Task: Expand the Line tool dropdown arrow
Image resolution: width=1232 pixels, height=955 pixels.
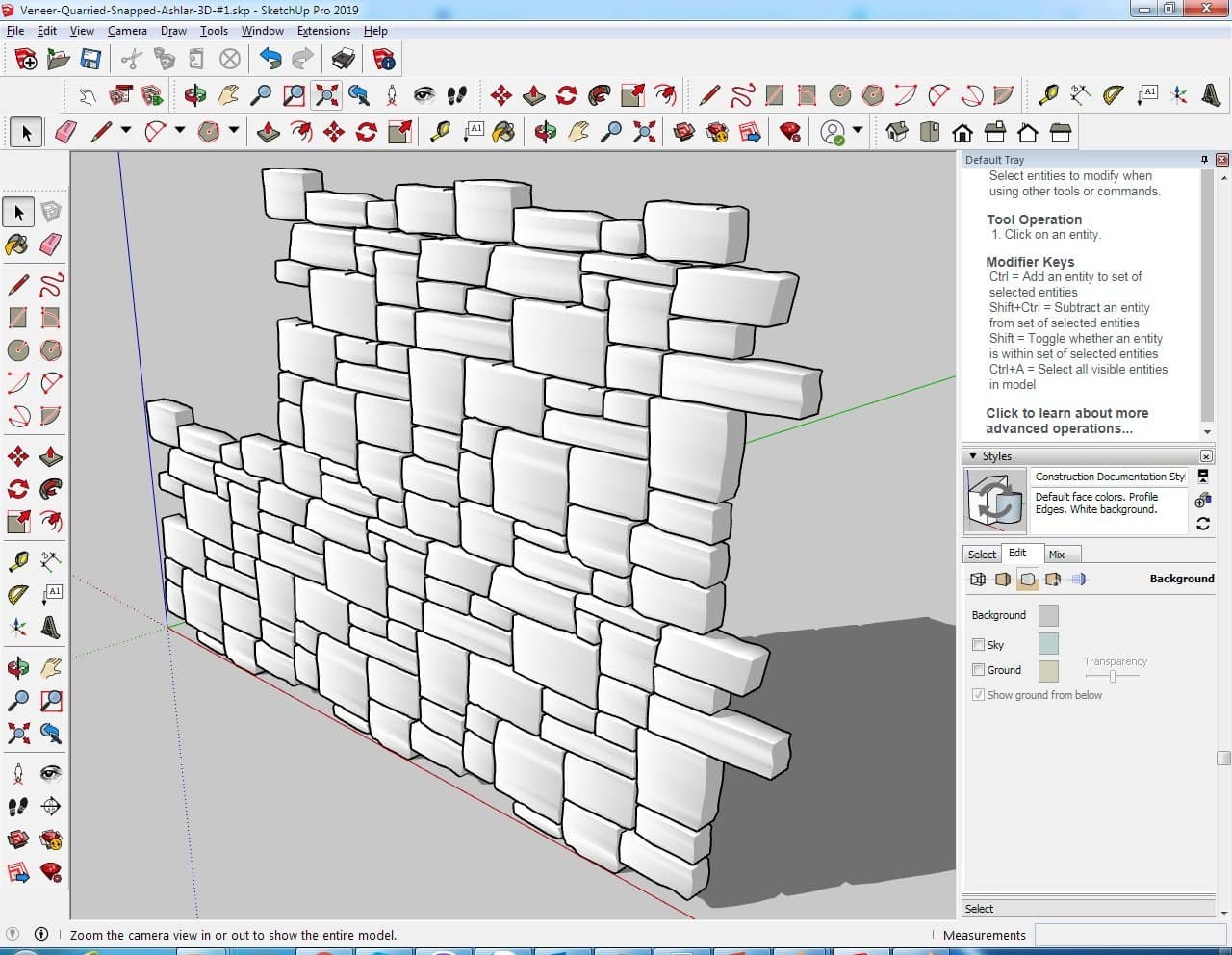Action: tap(125, 131)
